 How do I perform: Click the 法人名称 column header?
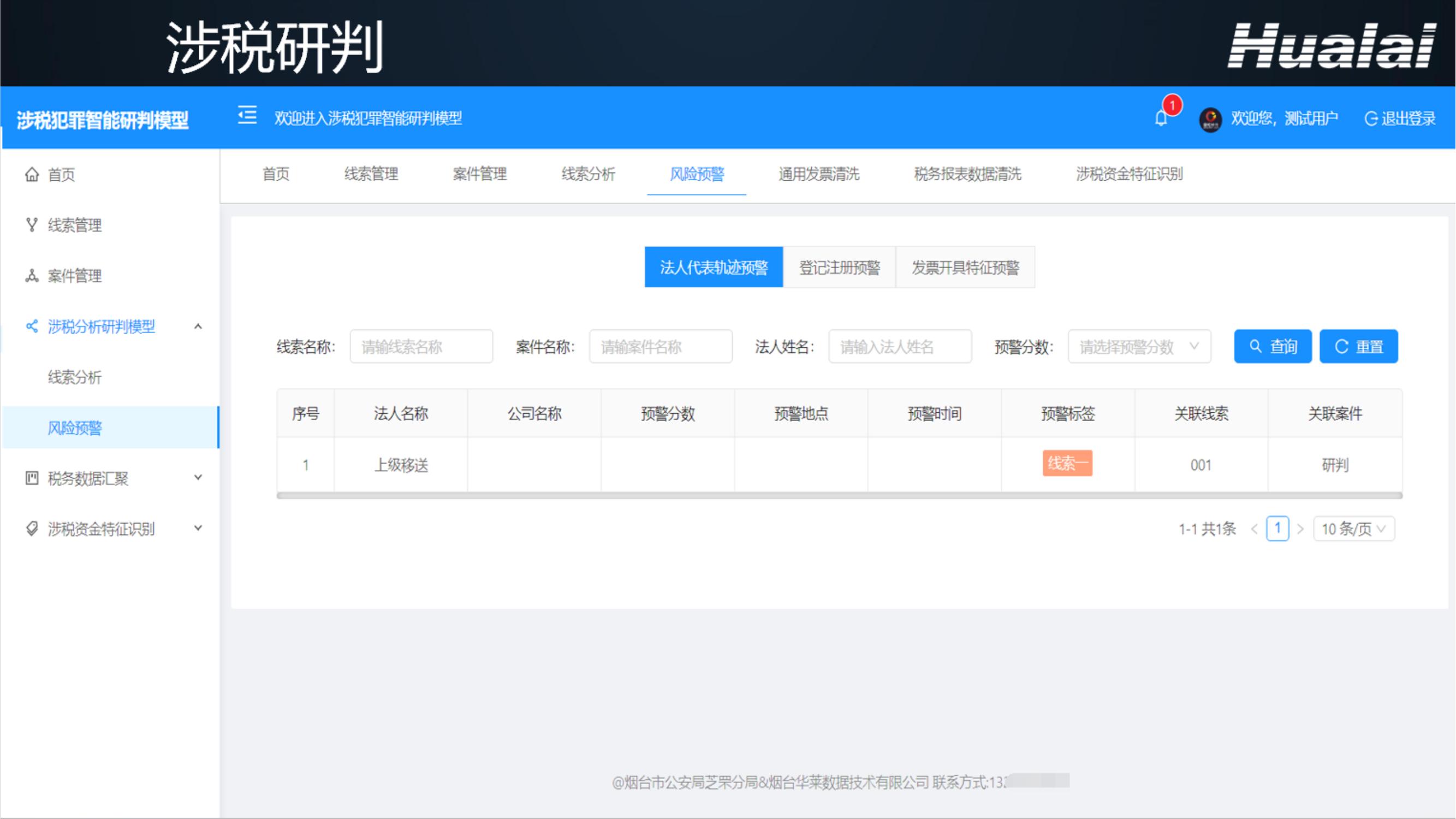(401, 414)
